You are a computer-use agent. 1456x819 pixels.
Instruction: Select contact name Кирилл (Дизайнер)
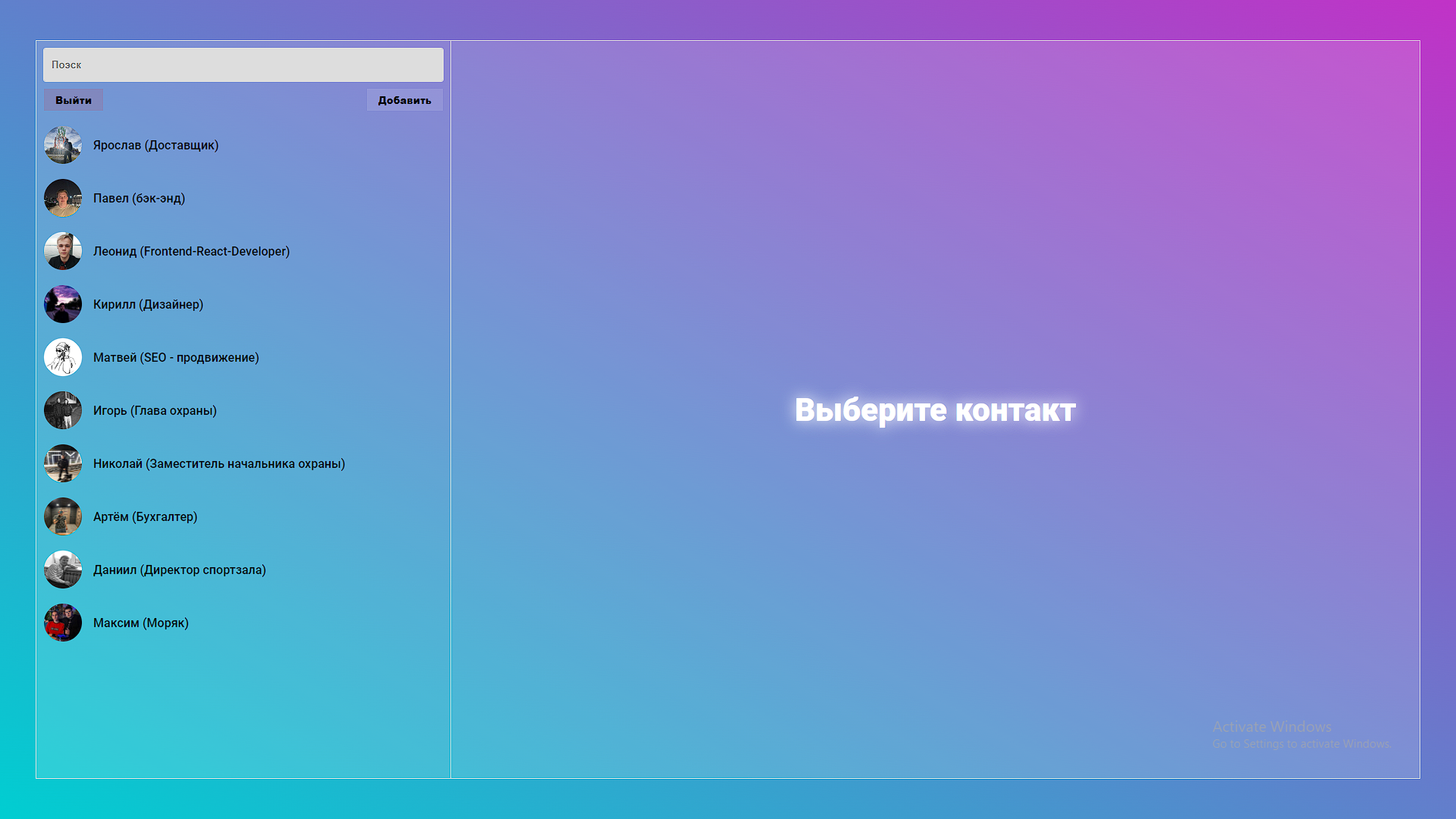(x=149, y=304)
